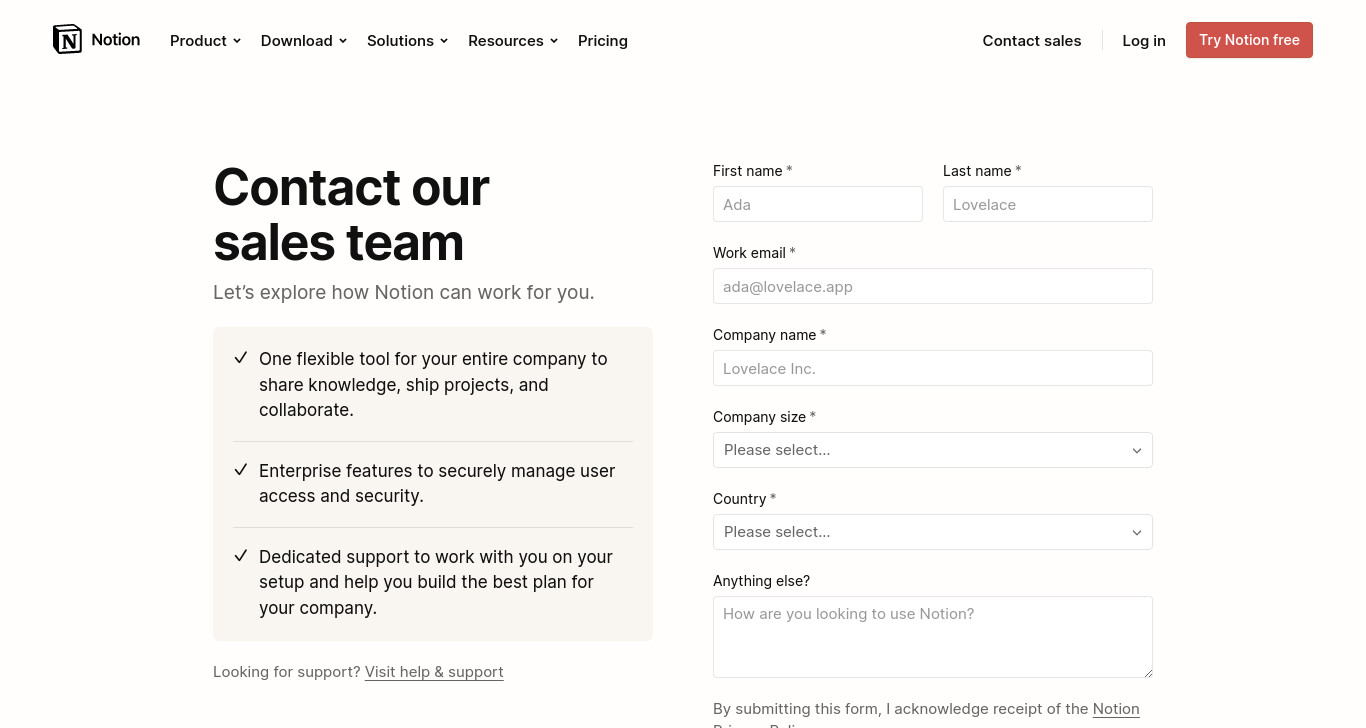1366x728 pixels.
Task: Focus the Work email input field
Action: (933, 286)
